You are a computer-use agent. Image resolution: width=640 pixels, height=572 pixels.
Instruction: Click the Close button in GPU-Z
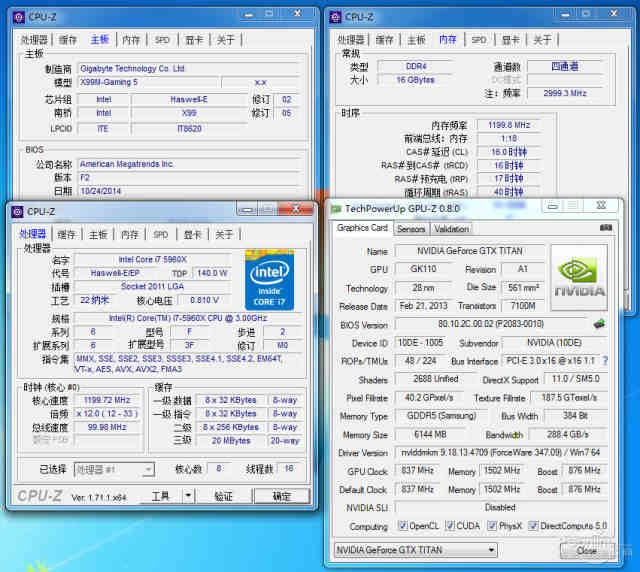(587, 551)
